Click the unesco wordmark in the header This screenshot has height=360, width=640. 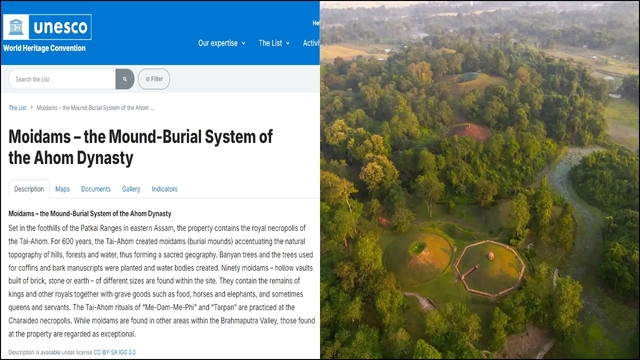pyautogui.click(x=60, y=27)
